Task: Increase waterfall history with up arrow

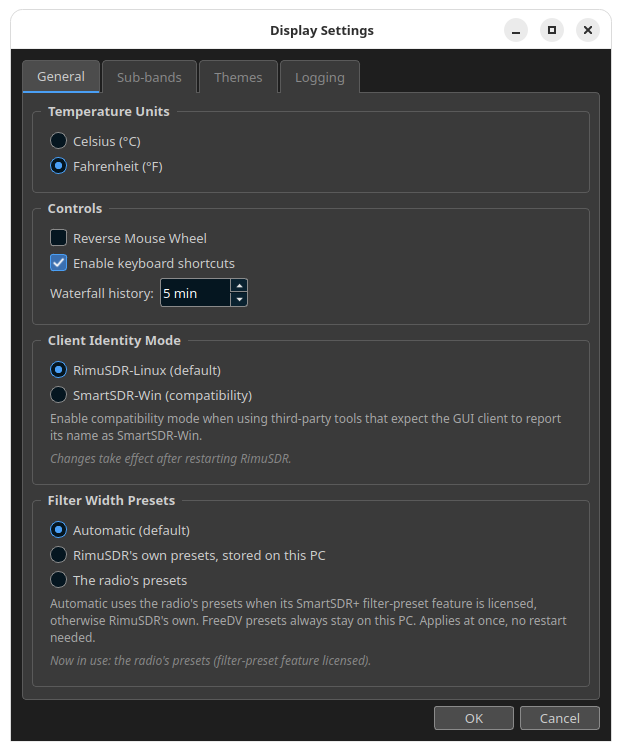Action: click(x=239, y=286)
